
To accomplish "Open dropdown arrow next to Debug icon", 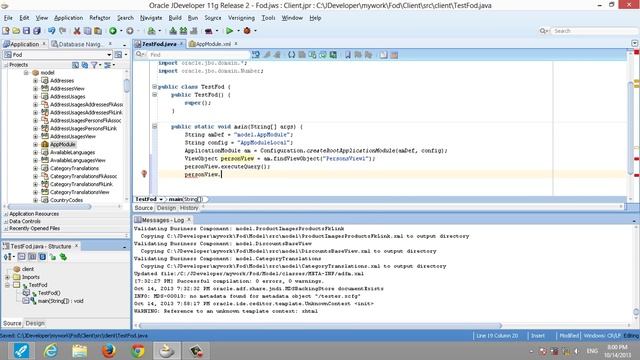I will point(256,31).
